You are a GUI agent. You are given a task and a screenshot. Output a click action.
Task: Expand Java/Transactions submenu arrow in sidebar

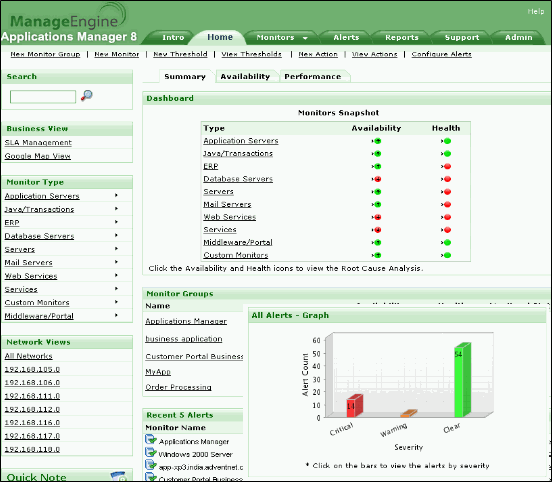(x=116, y=208)
